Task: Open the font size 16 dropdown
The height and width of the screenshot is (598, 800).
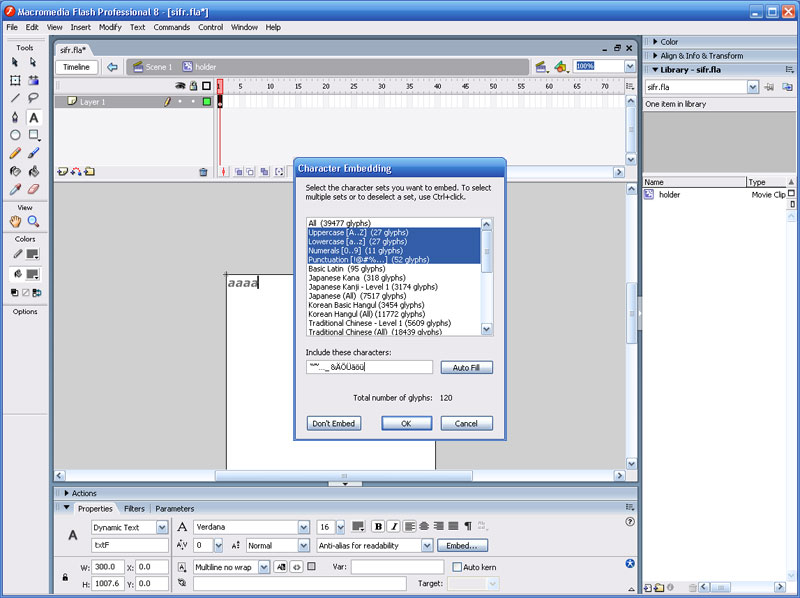Action: (x=340, y=527)
